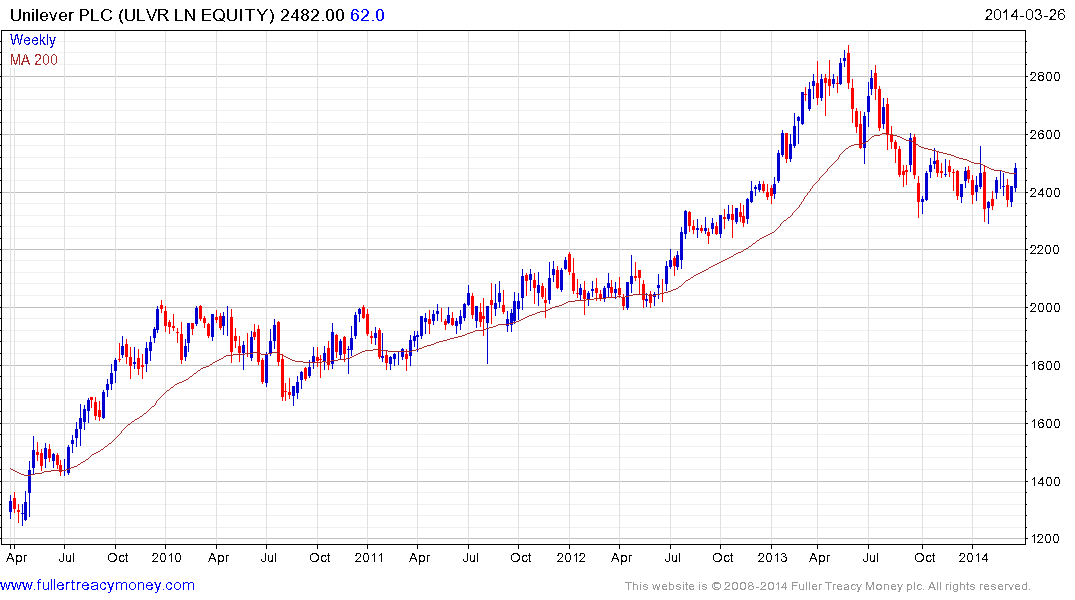
Task: Click the 2800 price axis label
Action: click(1046, 77)
